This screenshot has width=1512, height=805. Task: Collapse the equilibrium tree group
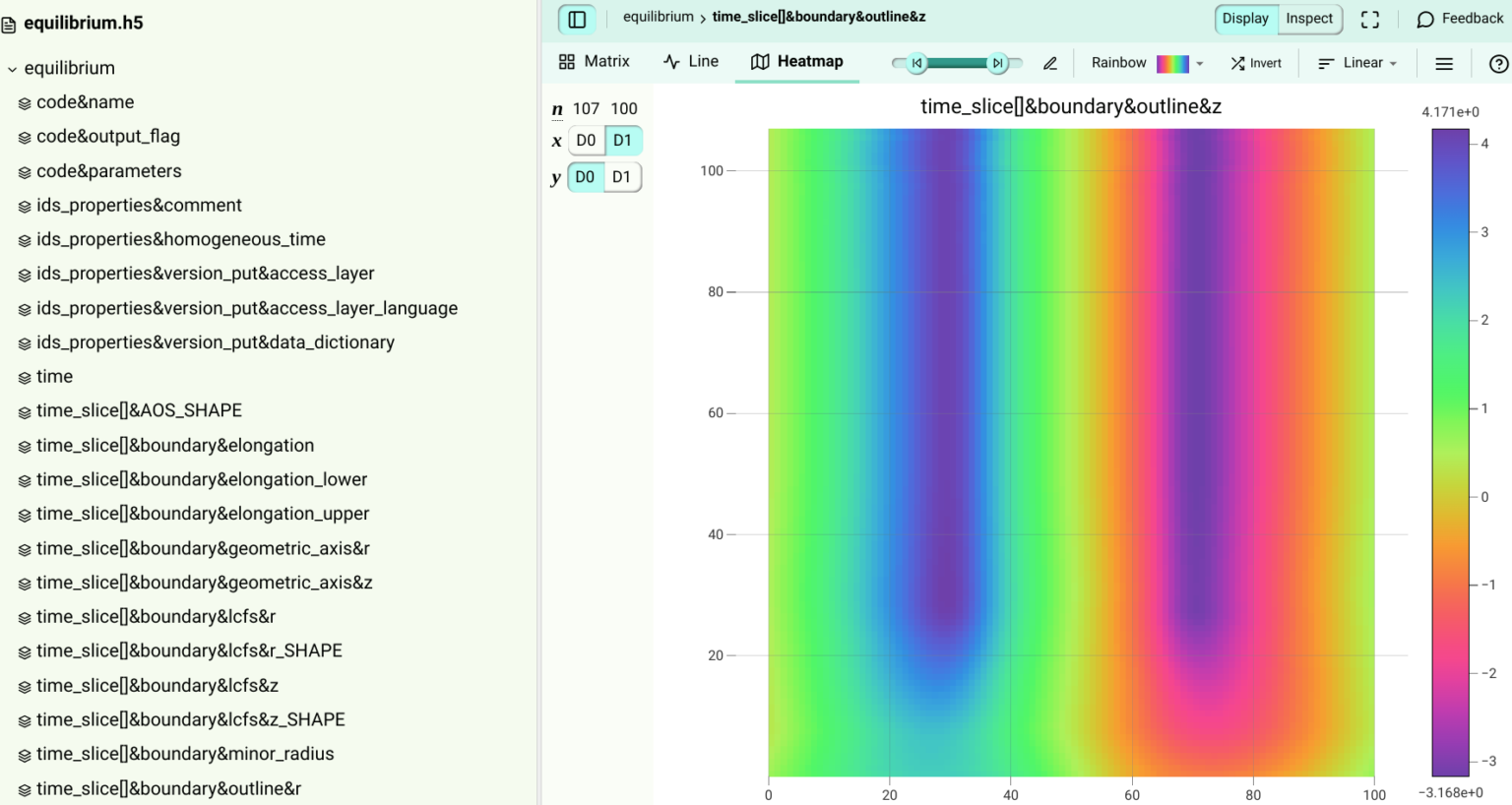[x=12, y=68]
